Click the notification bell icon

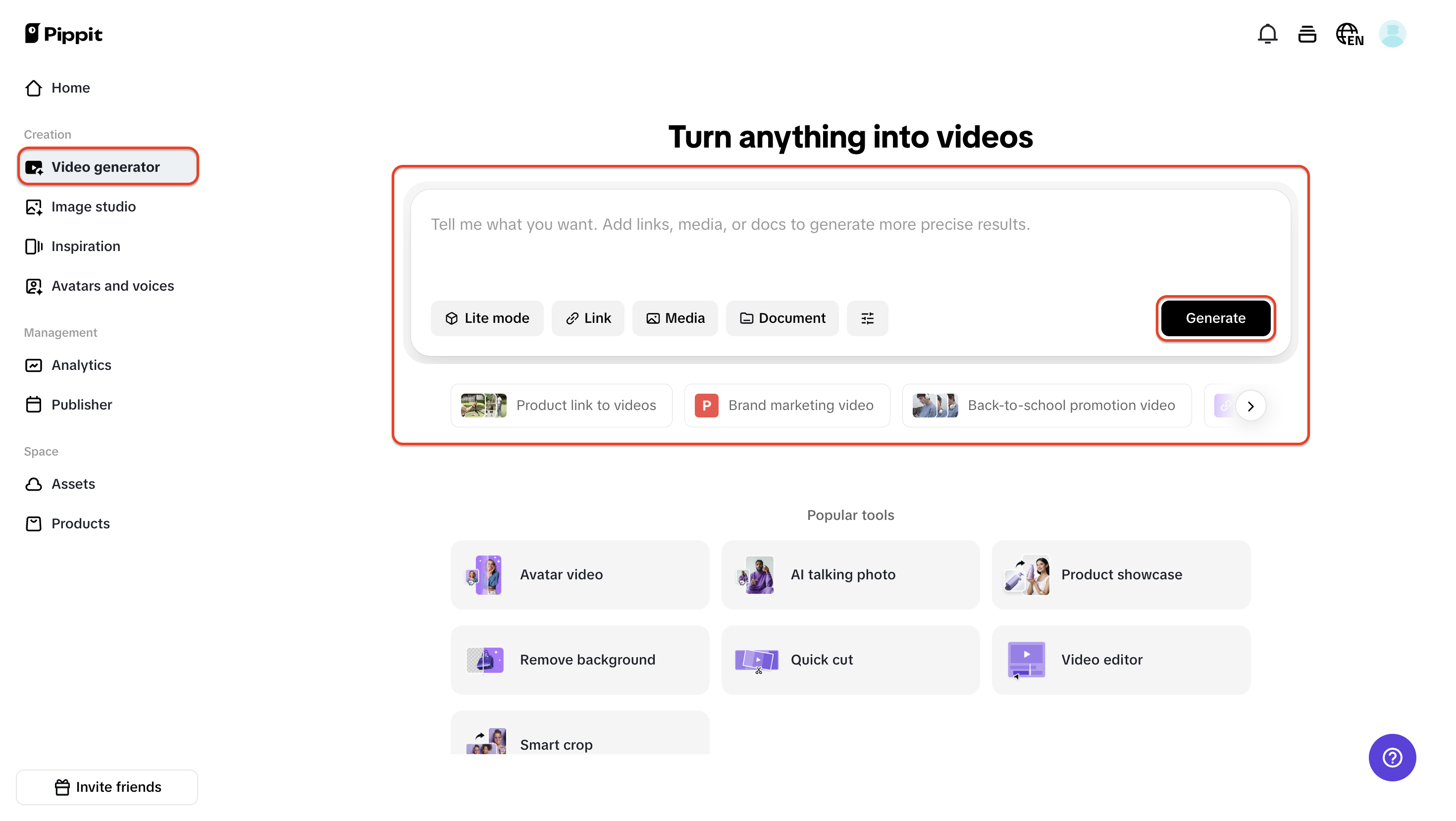pos(1268,34)
